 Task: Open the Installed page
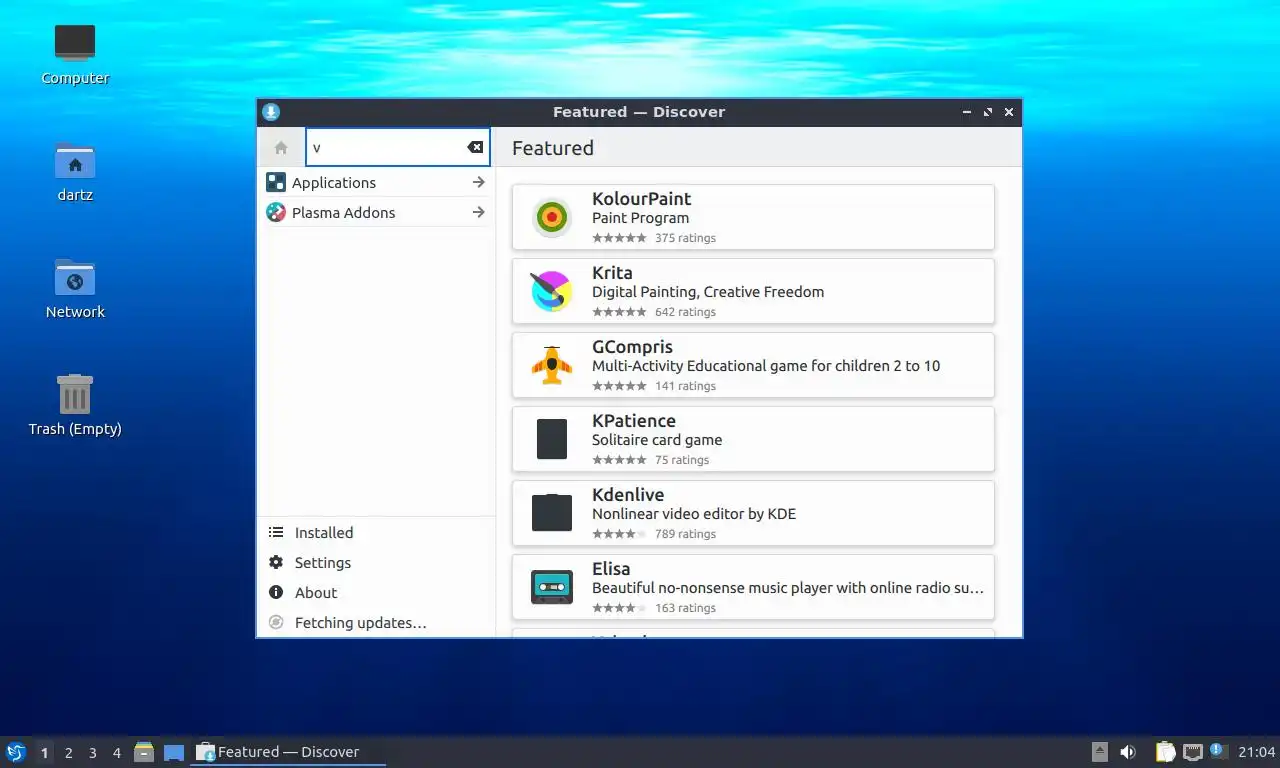[376, 533]
